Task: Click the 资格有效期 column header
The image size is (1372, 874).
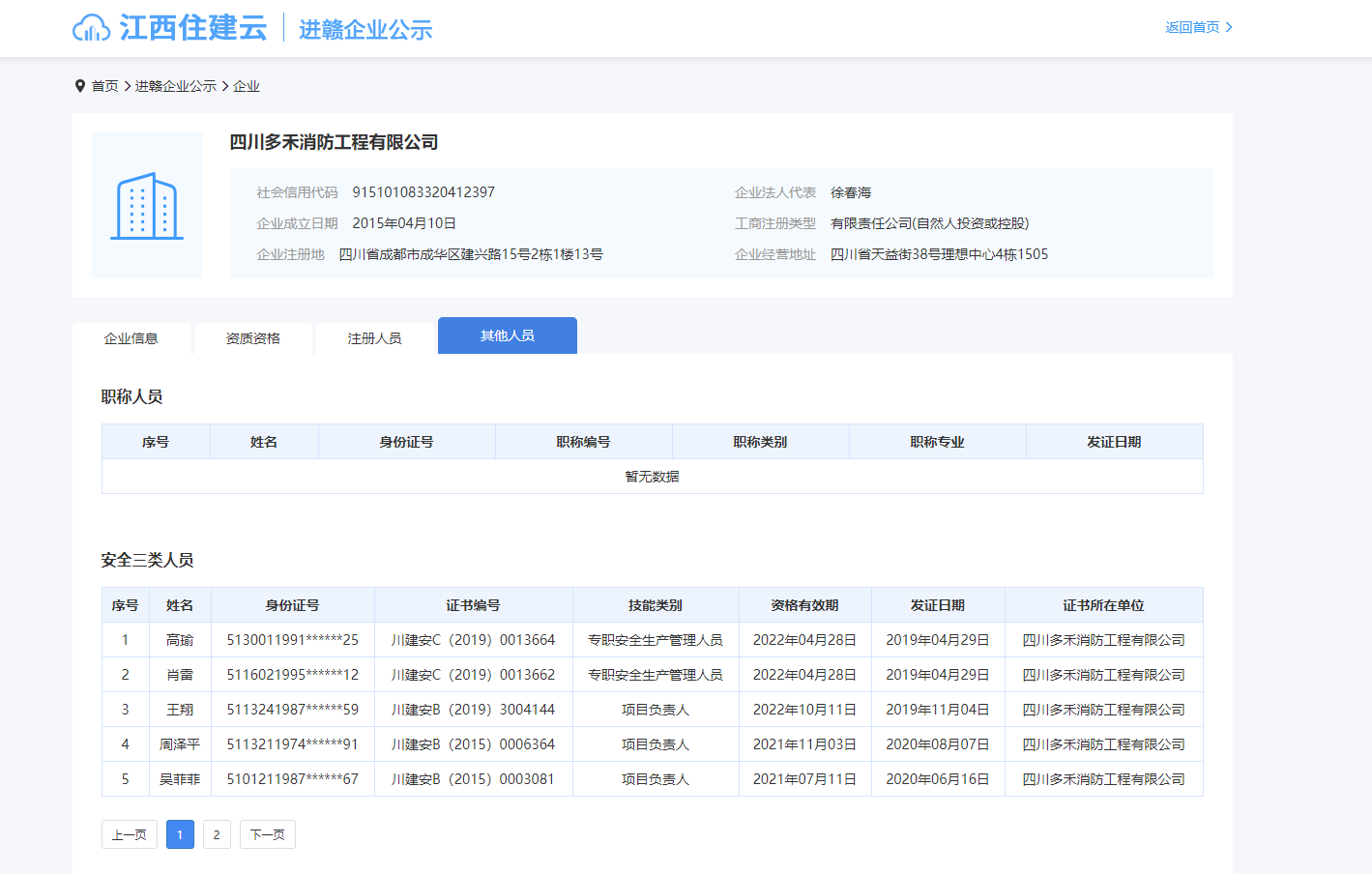Action: [x=804, y=605]
